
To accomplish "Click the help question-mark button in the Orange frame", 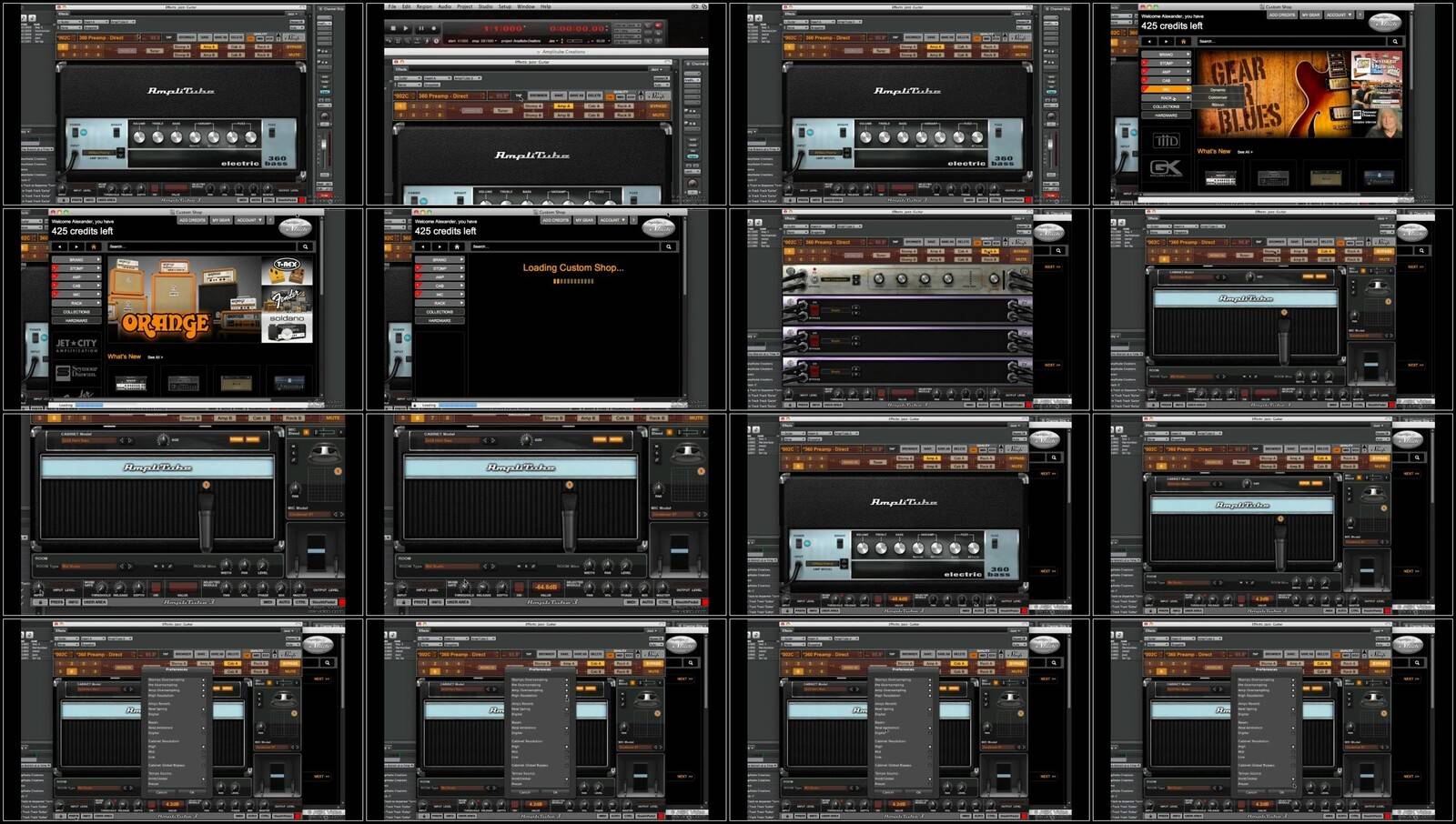I will (270, 220).
